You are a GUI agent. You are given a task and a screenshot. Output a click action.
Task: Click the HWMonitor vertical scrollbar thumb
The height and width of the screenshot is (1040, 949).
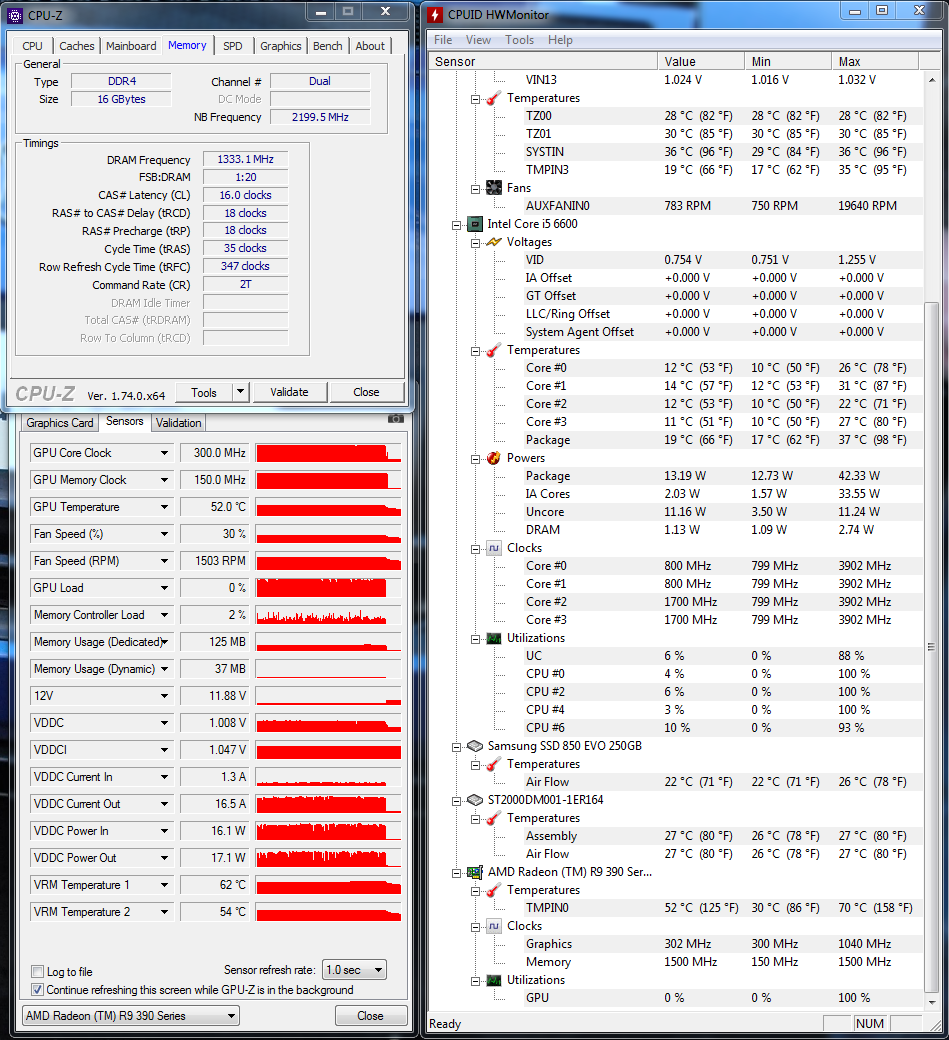click(931, 647)
